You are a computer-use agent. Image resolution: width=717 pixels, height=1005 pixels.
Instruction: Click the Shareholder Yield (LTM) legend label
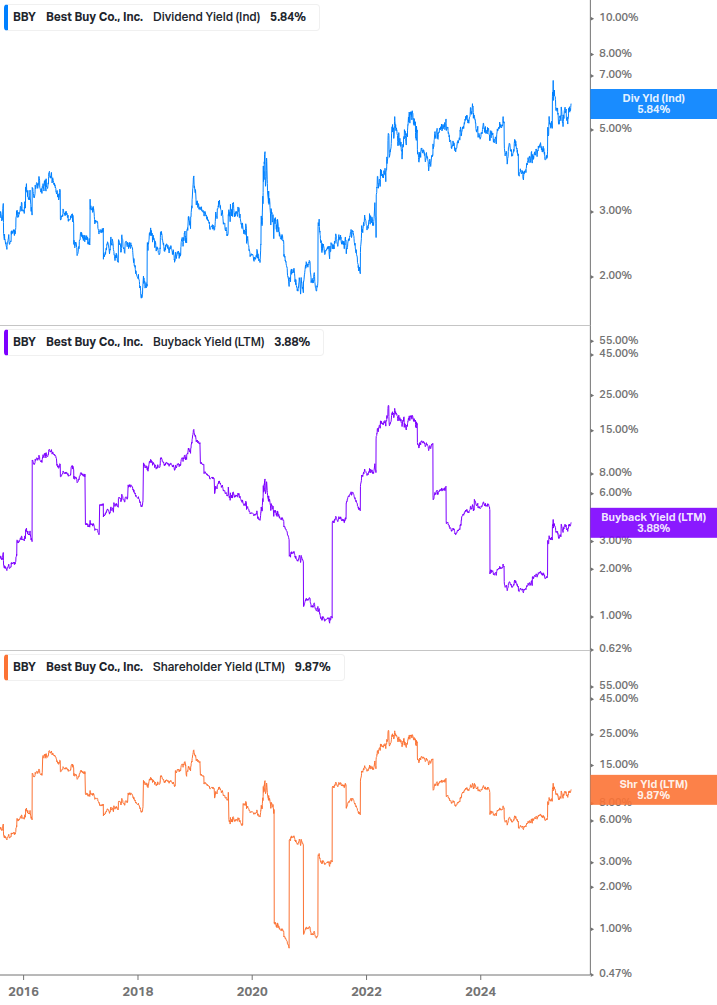click(218, 667)
